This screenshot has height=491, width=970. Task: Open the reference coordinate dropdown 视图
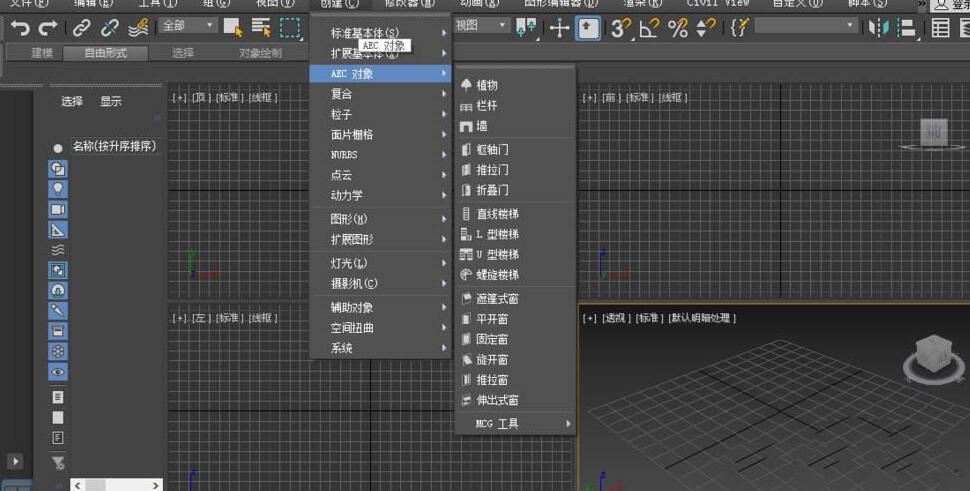(481, 26)
